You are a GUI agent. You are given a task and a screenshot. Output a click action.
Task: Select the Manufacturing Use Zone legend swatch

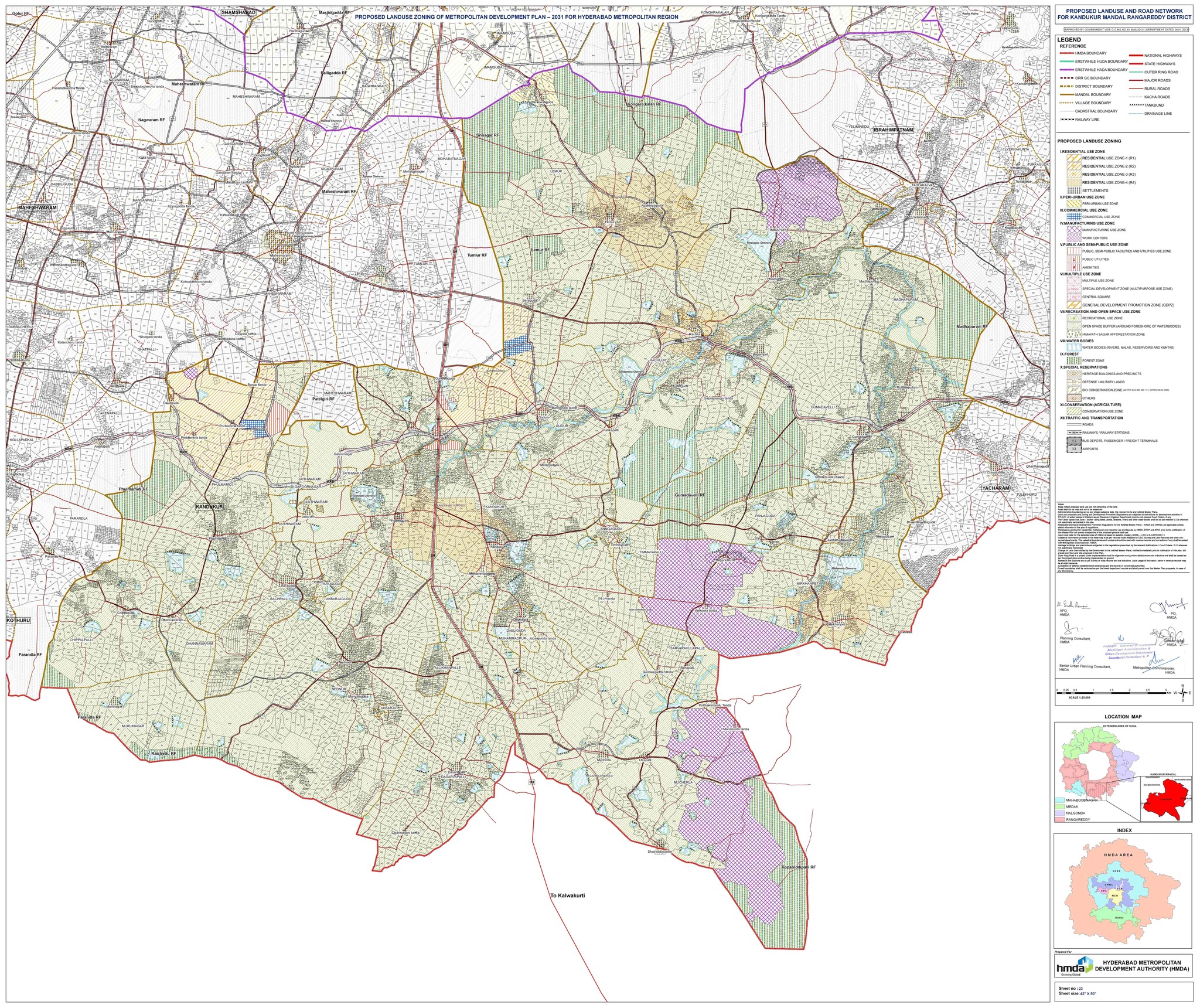[x=1073, y=230]
